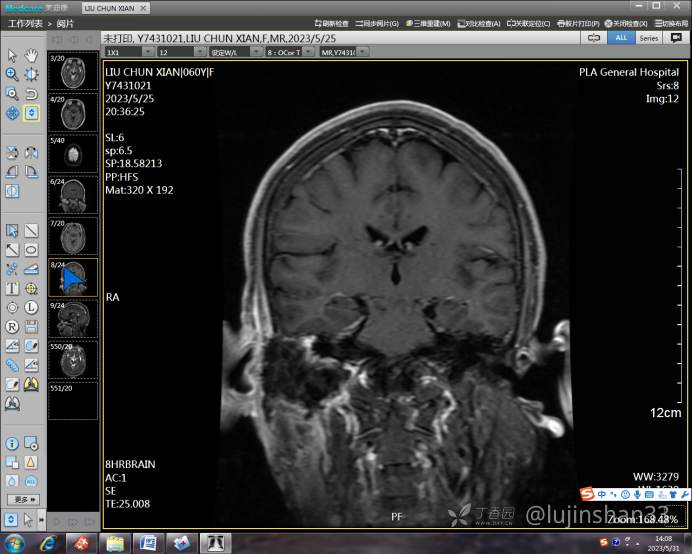Viewport: 693px width, 554px height.
Task: Open the 1X1 layout dropdown
Action: [127, 52]
